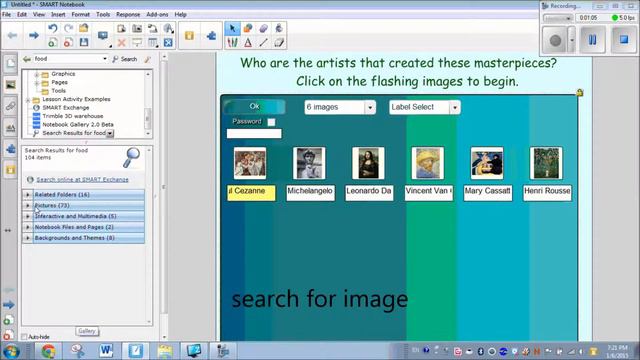Image resolution: width=640 pixels, height=360 pixels.
Task: Click the Insert Table icon
Action: tap(153, 42)
